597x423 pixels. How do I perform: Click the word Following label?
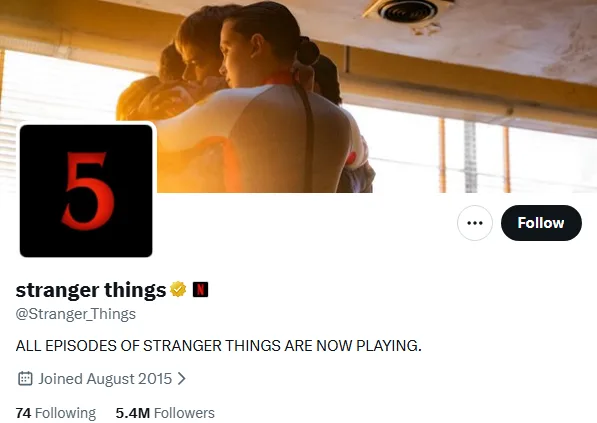(x=65, y=413)
